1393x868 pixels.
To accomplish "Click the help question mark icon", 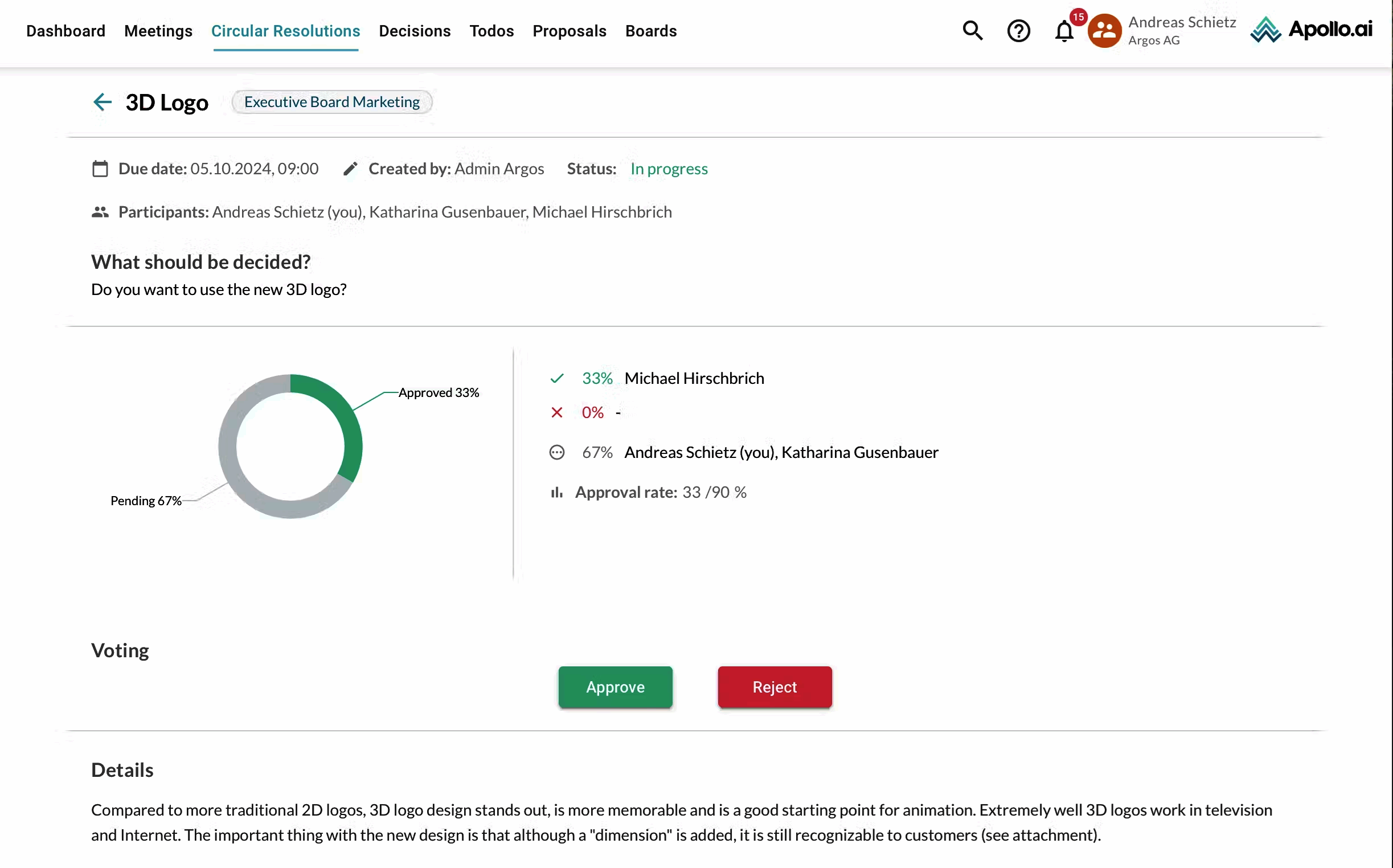I will 1018,30.
